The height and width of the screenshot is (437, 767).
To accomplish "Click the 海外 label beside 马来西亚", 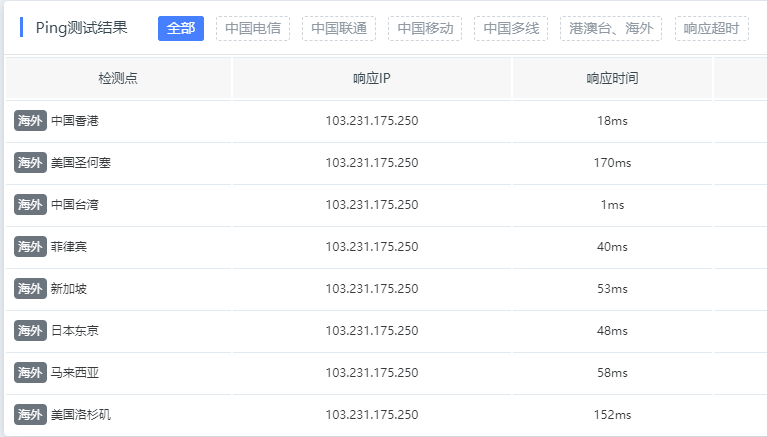I will [30, 373].
